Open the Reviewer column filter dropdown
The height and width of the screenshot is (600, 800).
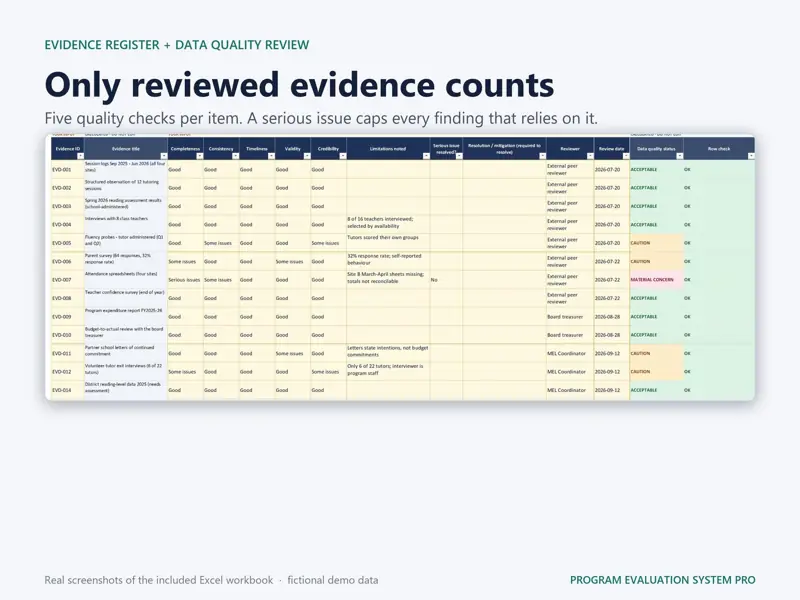(590, 156)
